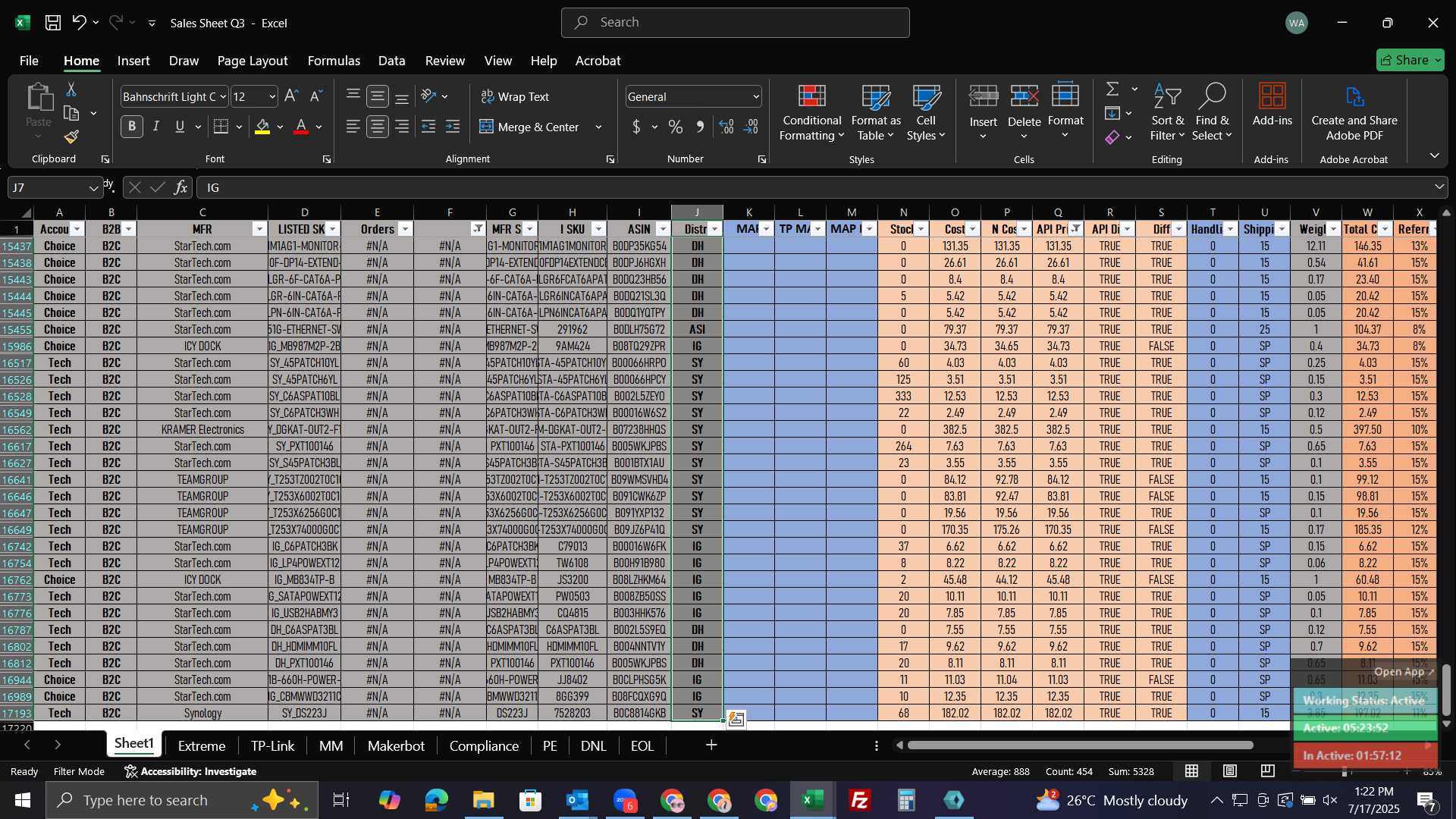Image resolution: width=1456 pixels, height=819 pixels.
Task: Click the Orientation text angle icon
Action: tap(428, 96)
